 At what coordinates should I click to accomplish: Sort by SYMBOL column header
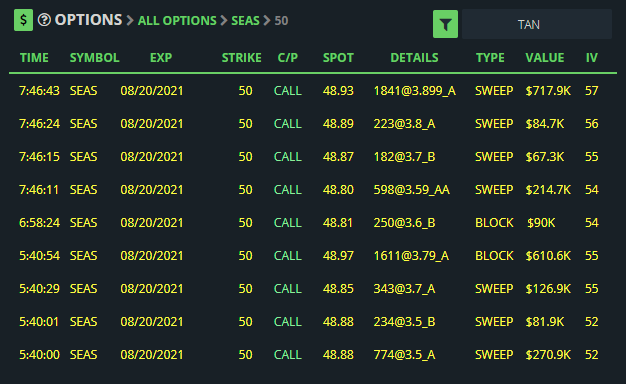click(95, 58)
